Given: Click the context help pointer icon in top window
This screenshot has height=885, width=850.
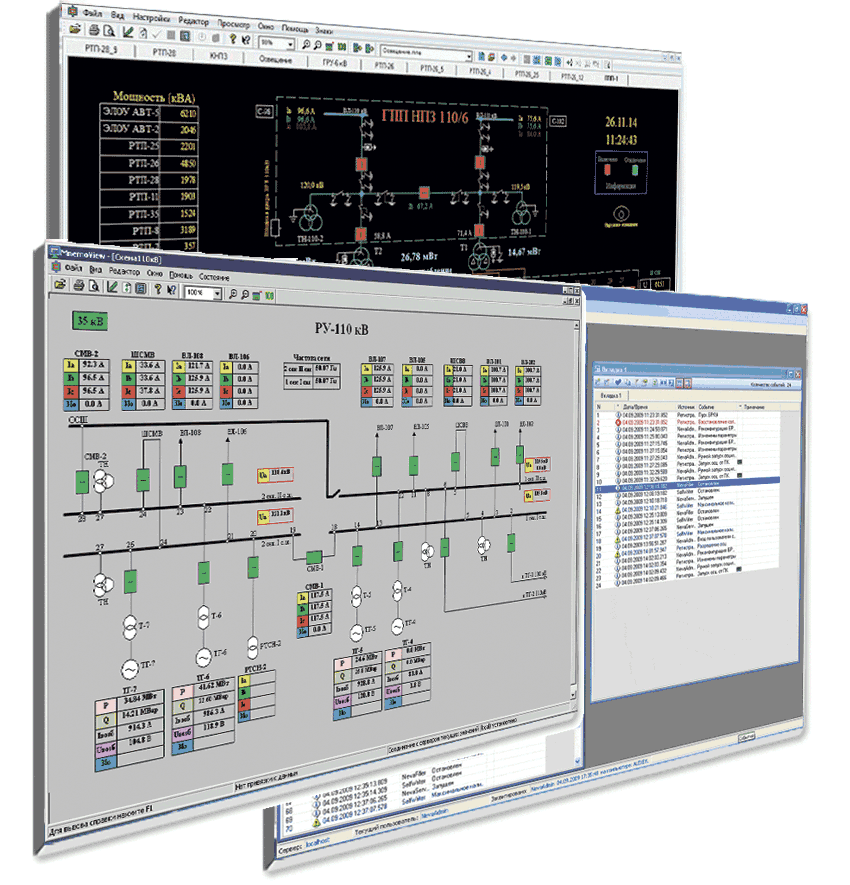Looking at the screenshot, I should [x=246, y=40].
